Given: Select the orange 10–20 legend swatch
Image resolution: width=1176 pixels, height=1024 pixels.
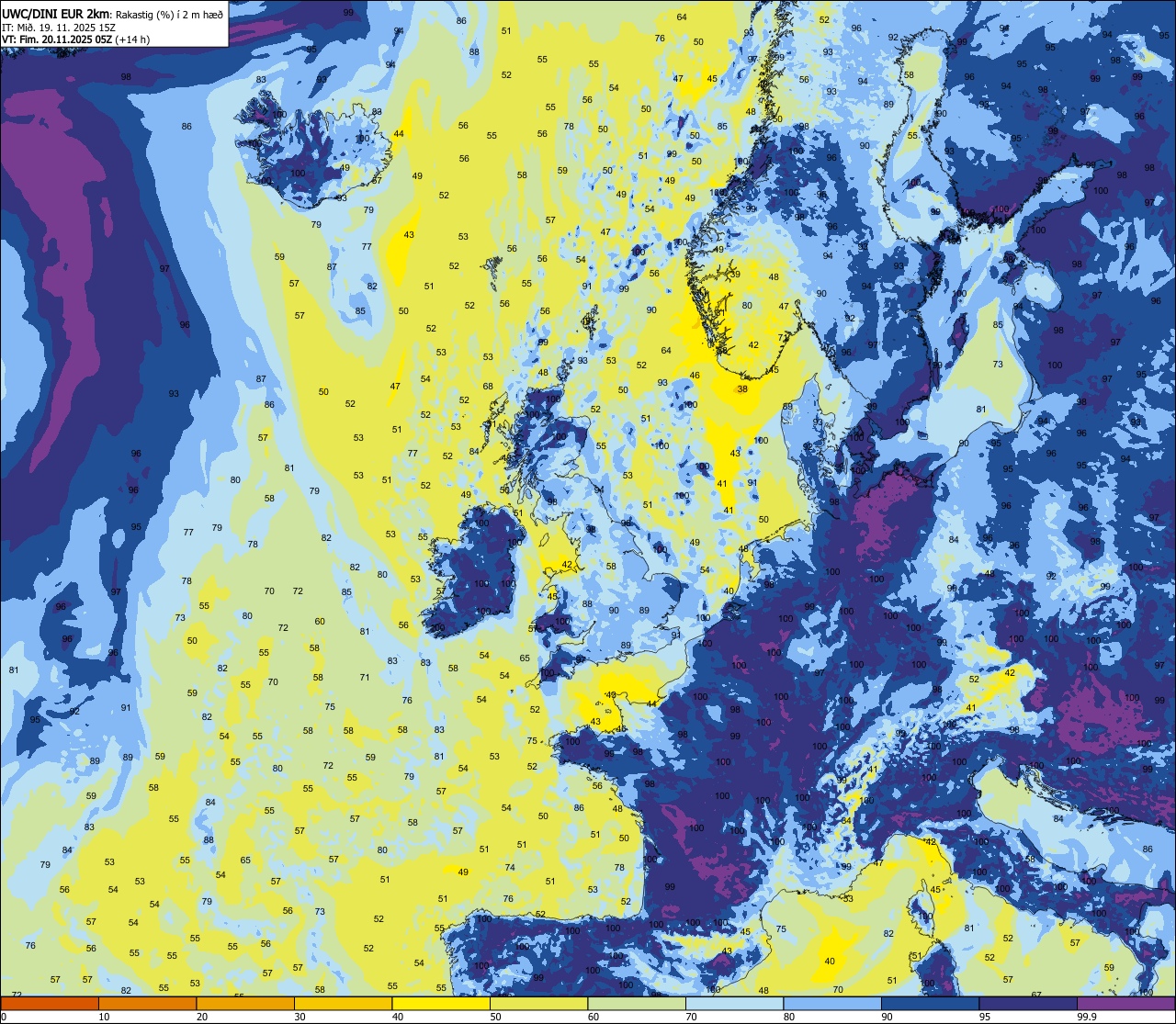Looking at the screenshot, I should tap(147, 1003).
